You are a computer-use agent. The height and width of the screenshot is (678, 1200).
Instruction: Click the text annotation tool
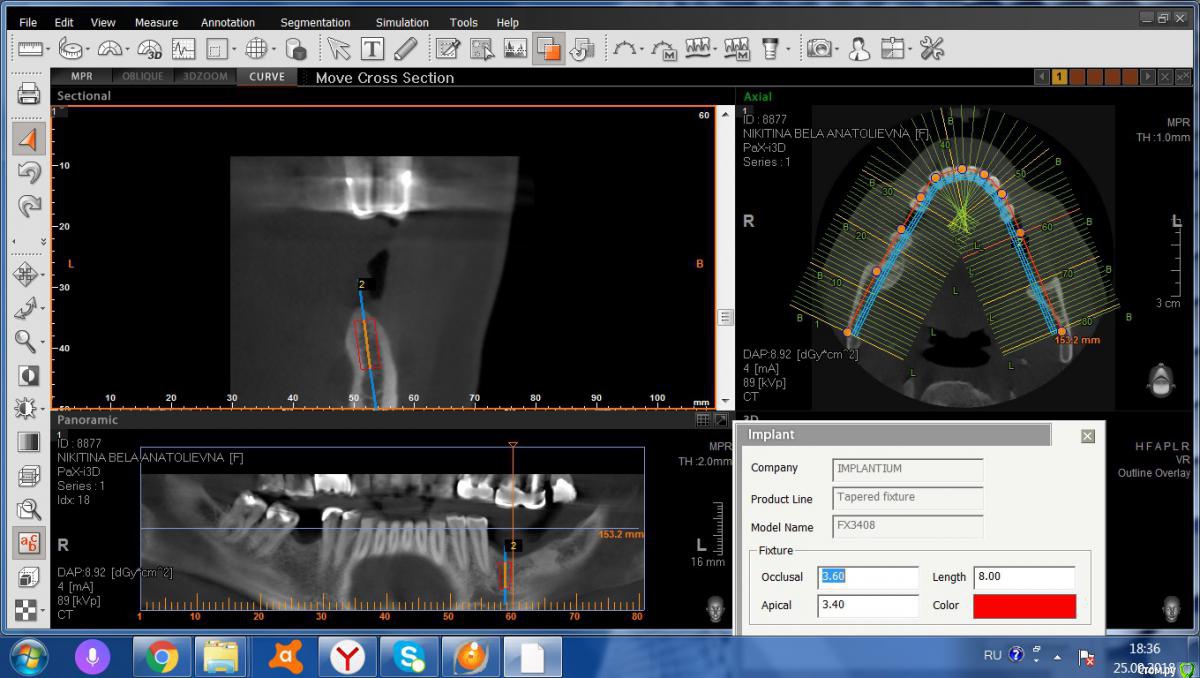372,48
